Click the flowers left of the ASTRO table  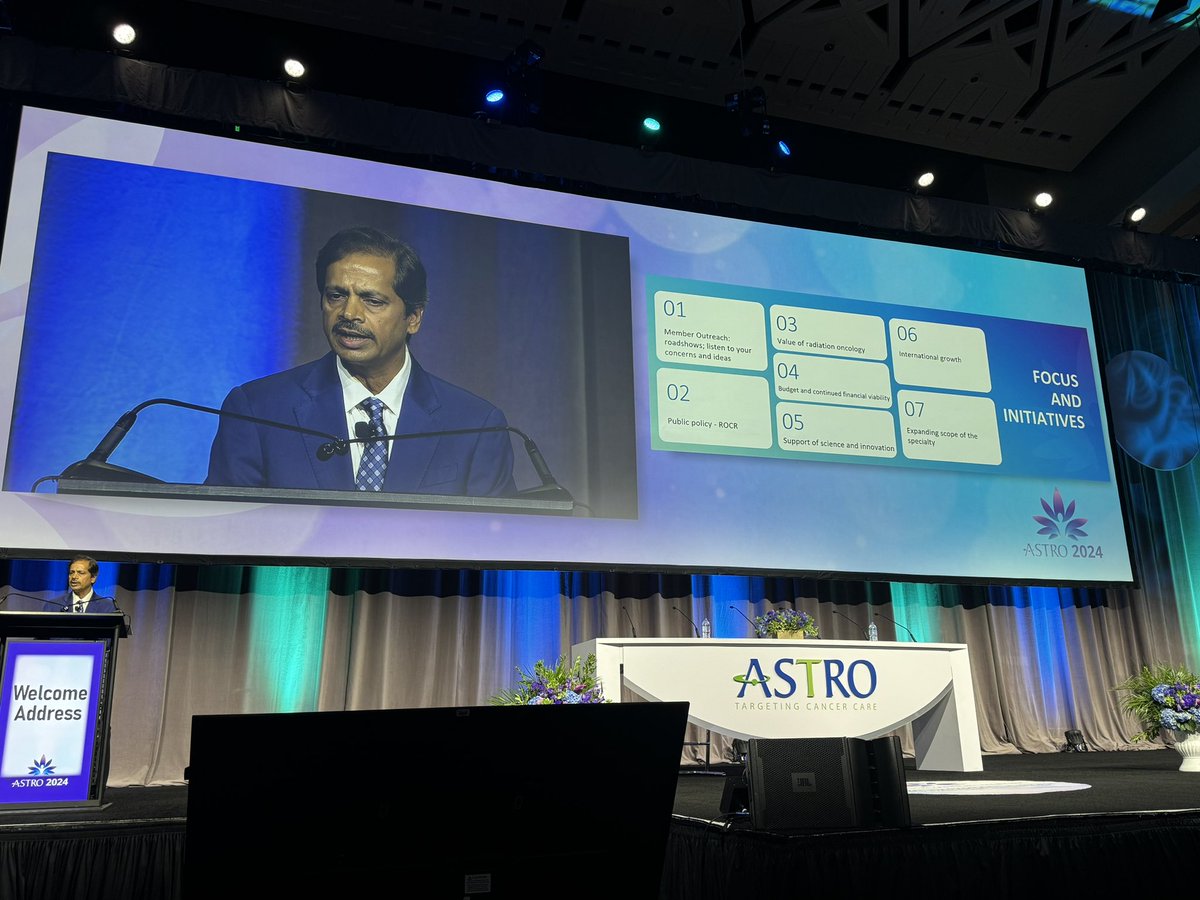552,682
